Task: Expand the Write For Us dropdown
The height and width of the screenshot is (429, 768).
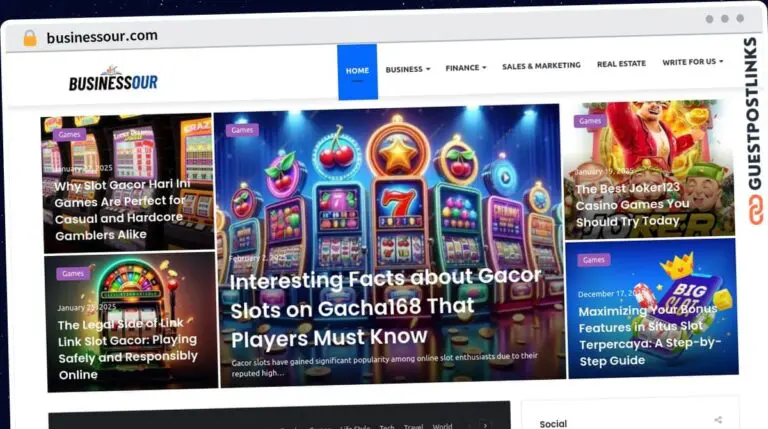Action: pos(693,62)
